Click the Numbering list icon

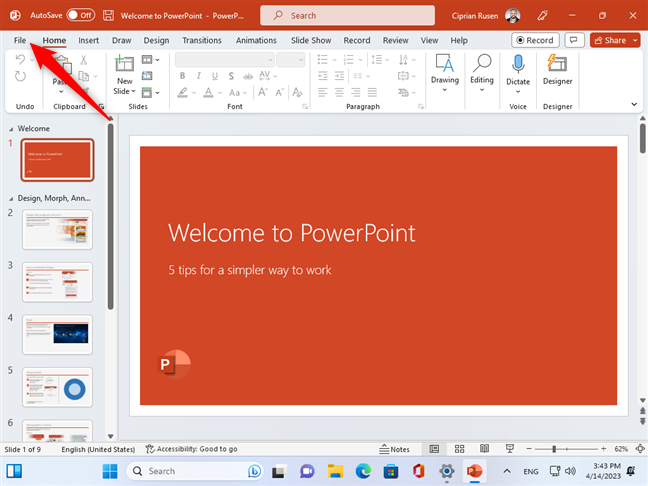[348, 60]
